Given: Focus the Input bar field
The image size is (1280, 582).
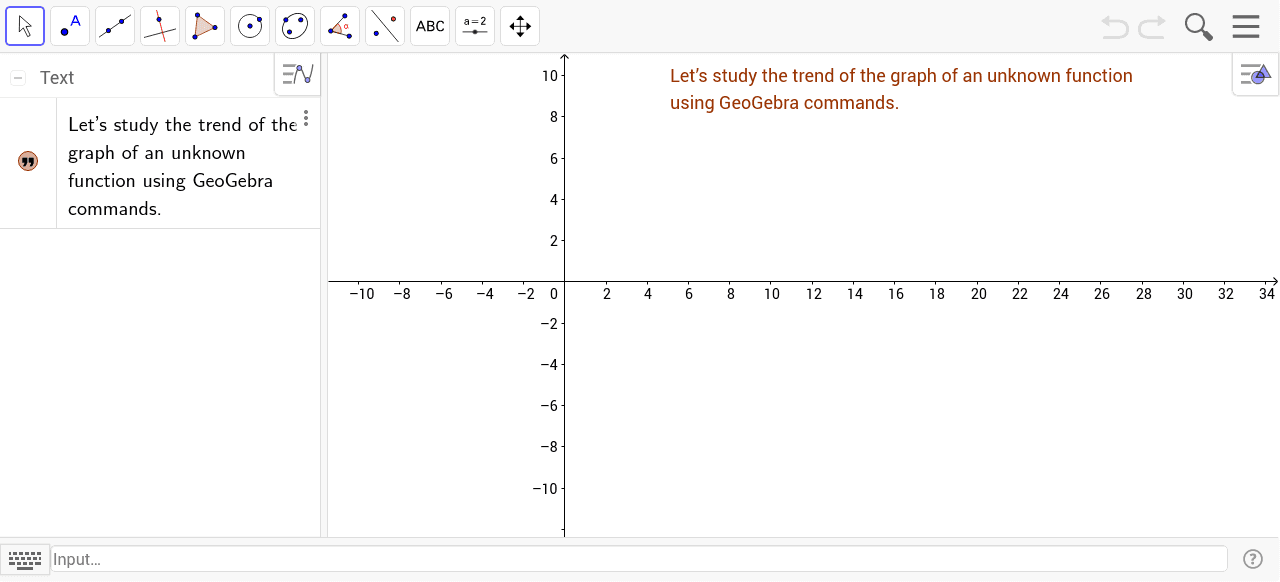Looking at the screenshot, I should pos(638,559).
